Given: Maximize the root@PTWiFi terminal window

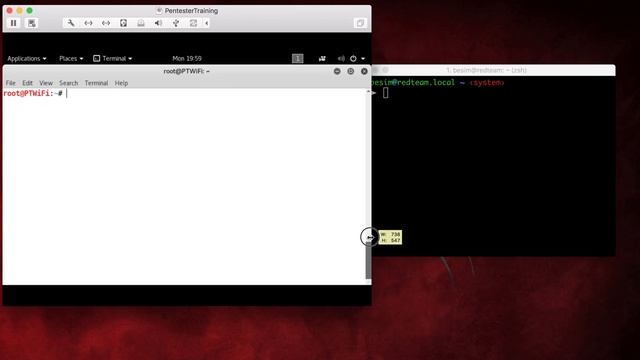Looking at the screenshot, I should pos(351,71).
